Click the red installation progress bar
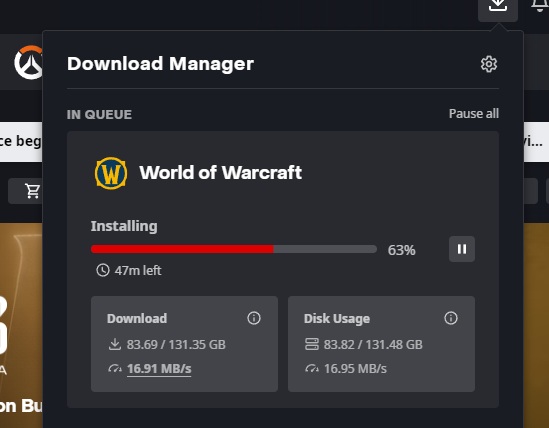The image size is (549, 428). pyautogui.click(x=234, y=249)
